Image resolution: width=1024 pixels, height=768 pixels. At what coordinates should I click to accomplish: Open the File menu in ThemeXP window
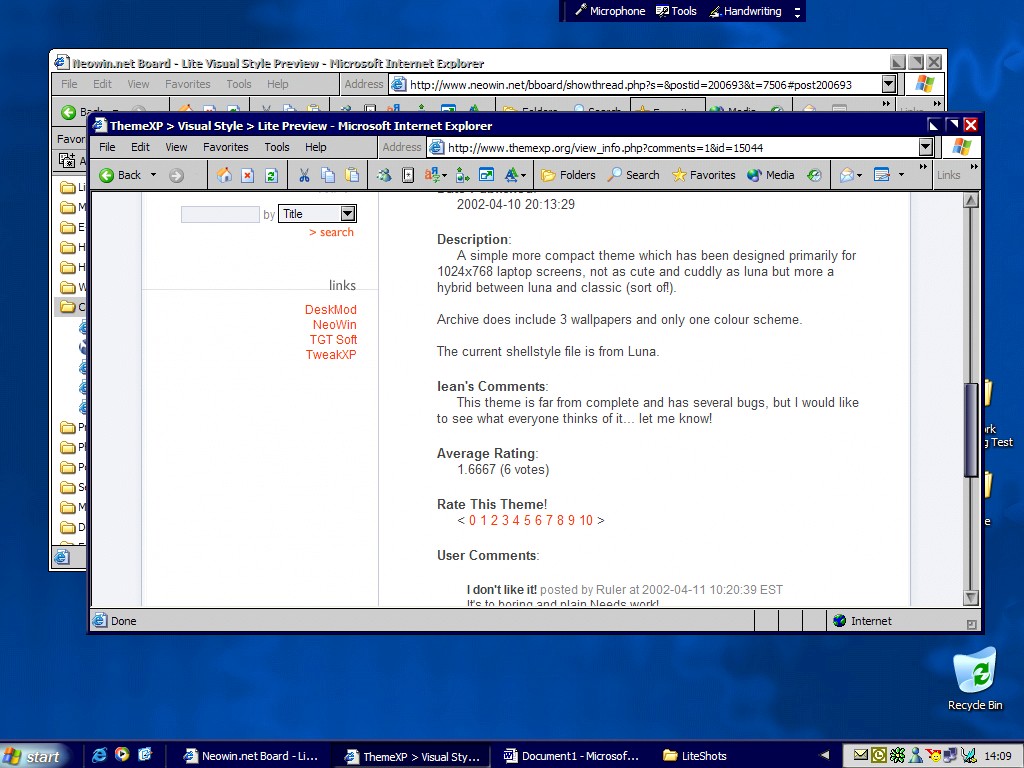[107, 147]
